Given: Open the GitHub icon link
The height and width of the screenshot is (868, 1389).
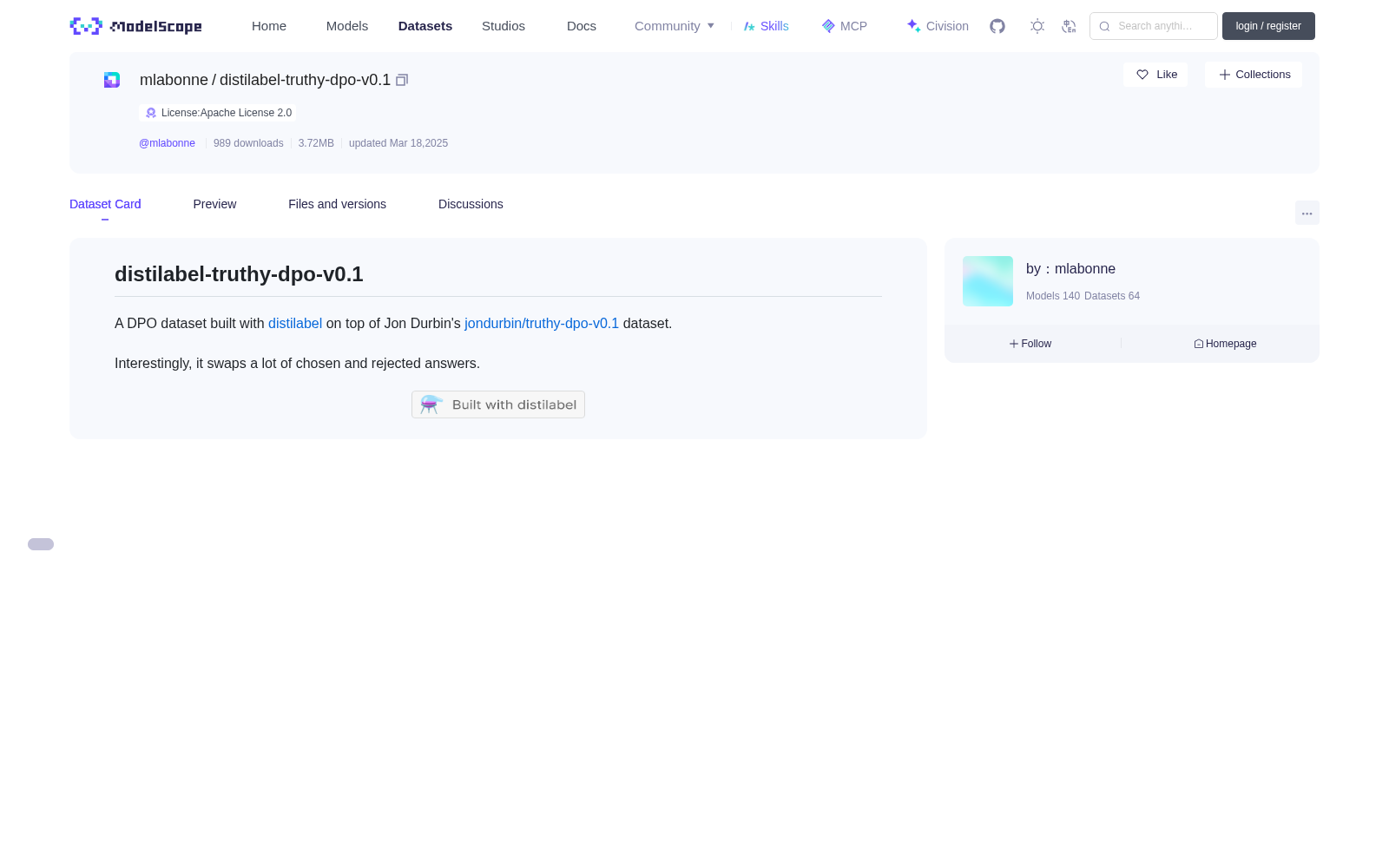Looking at the screenshot, I should [997, 26].
